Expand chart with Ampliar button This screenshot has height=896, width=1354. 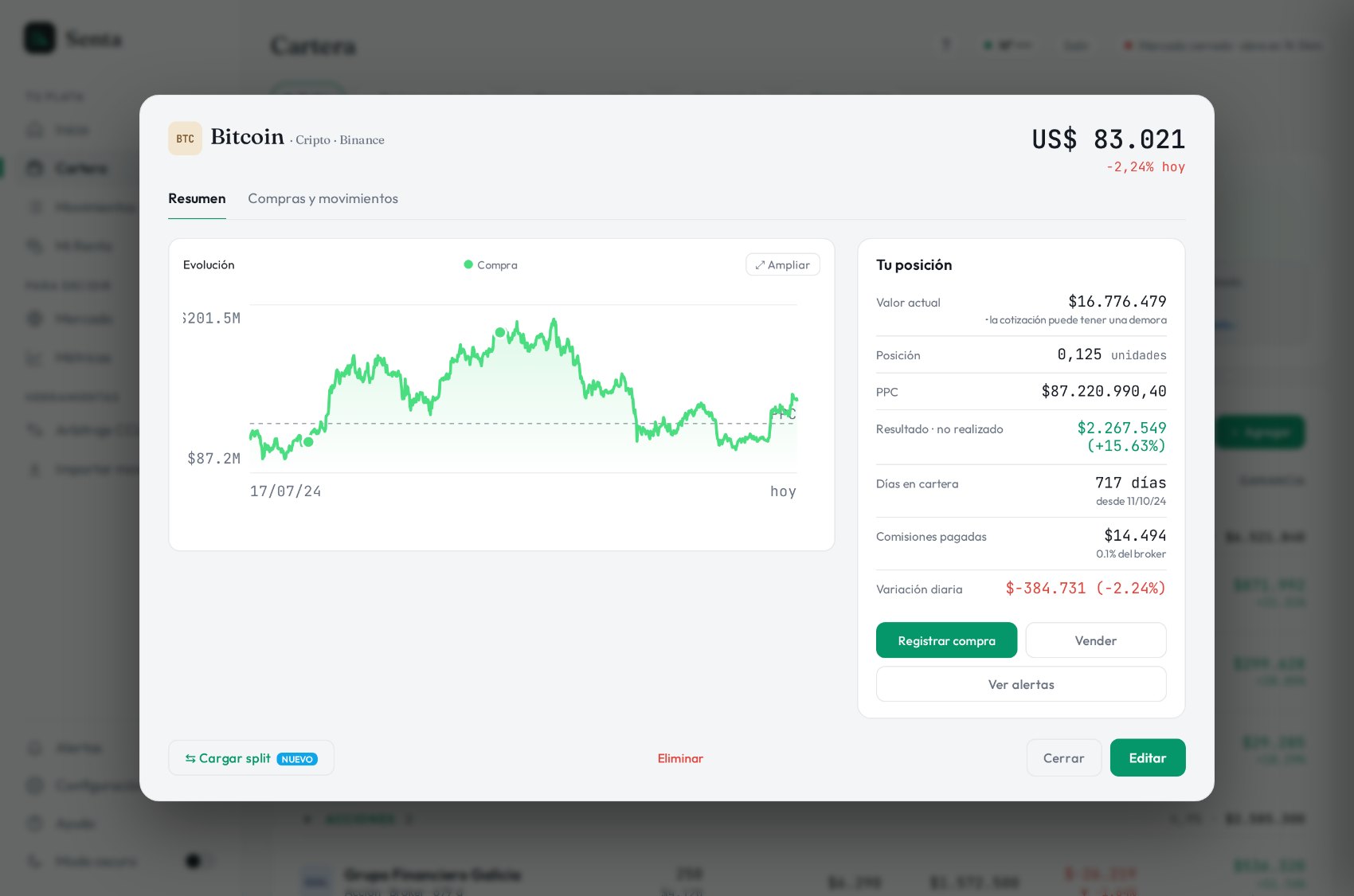tap(783, 264)
